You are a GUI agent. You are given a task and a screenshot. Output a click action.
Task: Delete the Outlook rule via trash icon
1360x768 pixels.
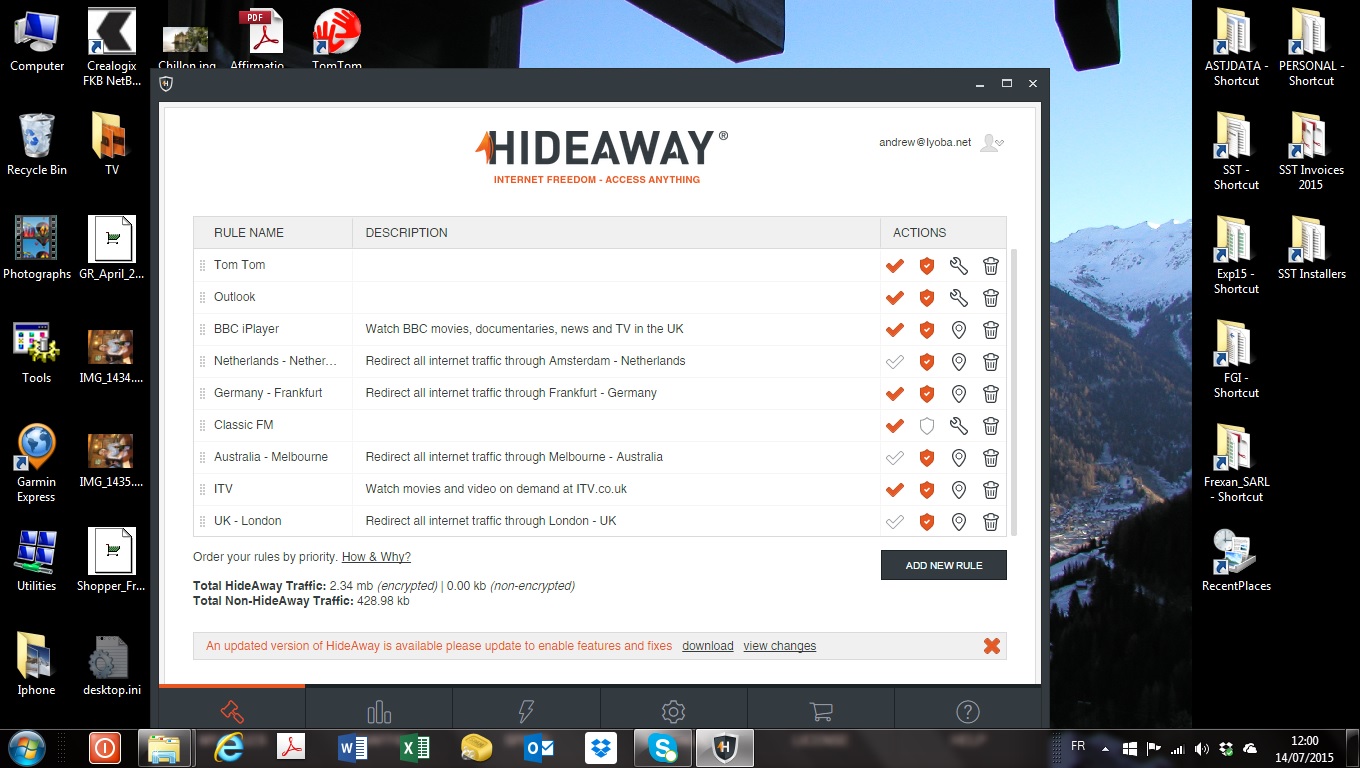(990, 298)
